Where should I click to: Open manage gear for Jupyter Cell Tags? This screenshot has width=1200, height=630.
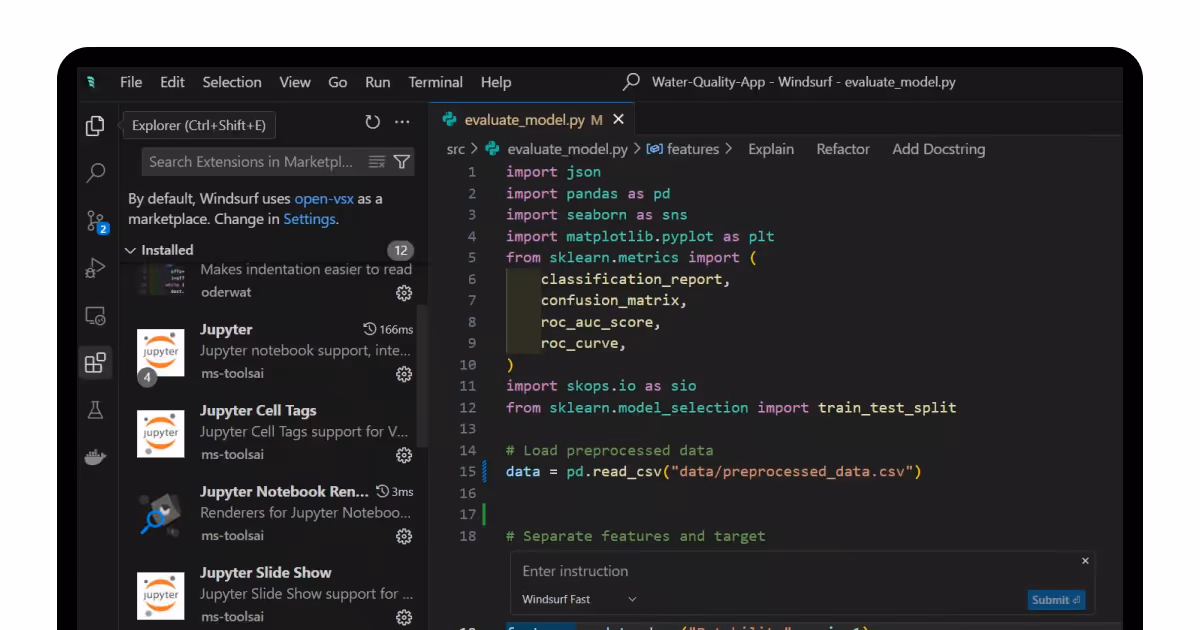pyautogui.click(x=404, y=455)
